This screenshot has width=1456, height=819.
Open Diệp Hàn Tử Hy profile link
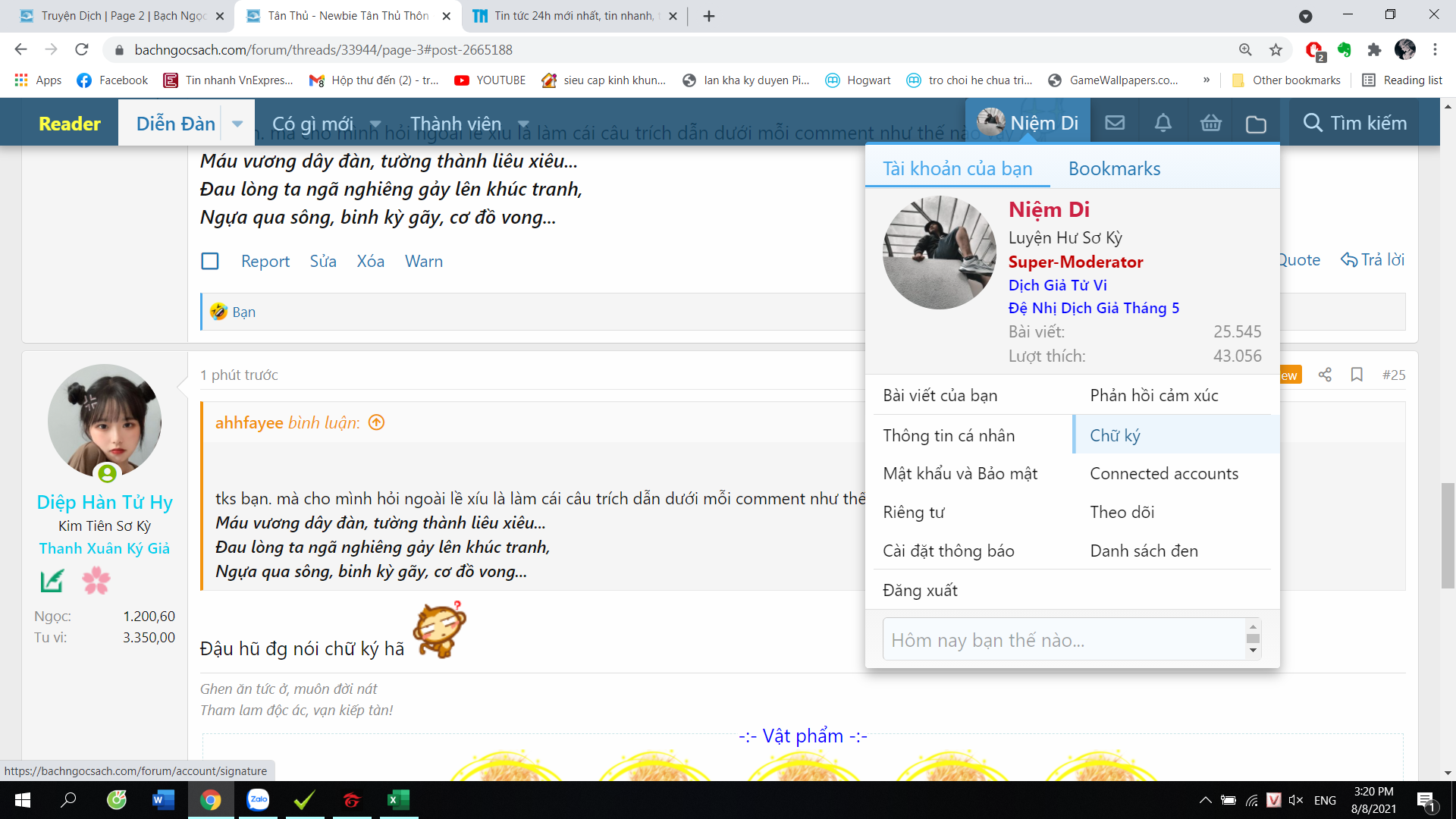click(x=105, y=502)
